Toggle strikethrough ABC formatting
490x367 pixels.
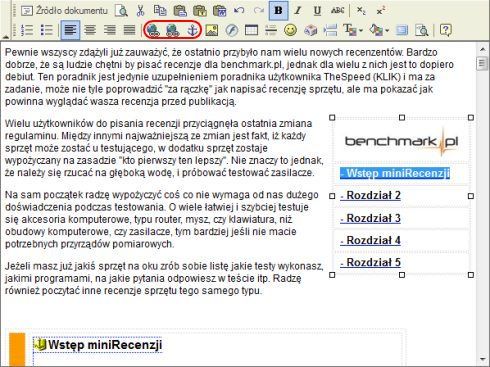337,11
